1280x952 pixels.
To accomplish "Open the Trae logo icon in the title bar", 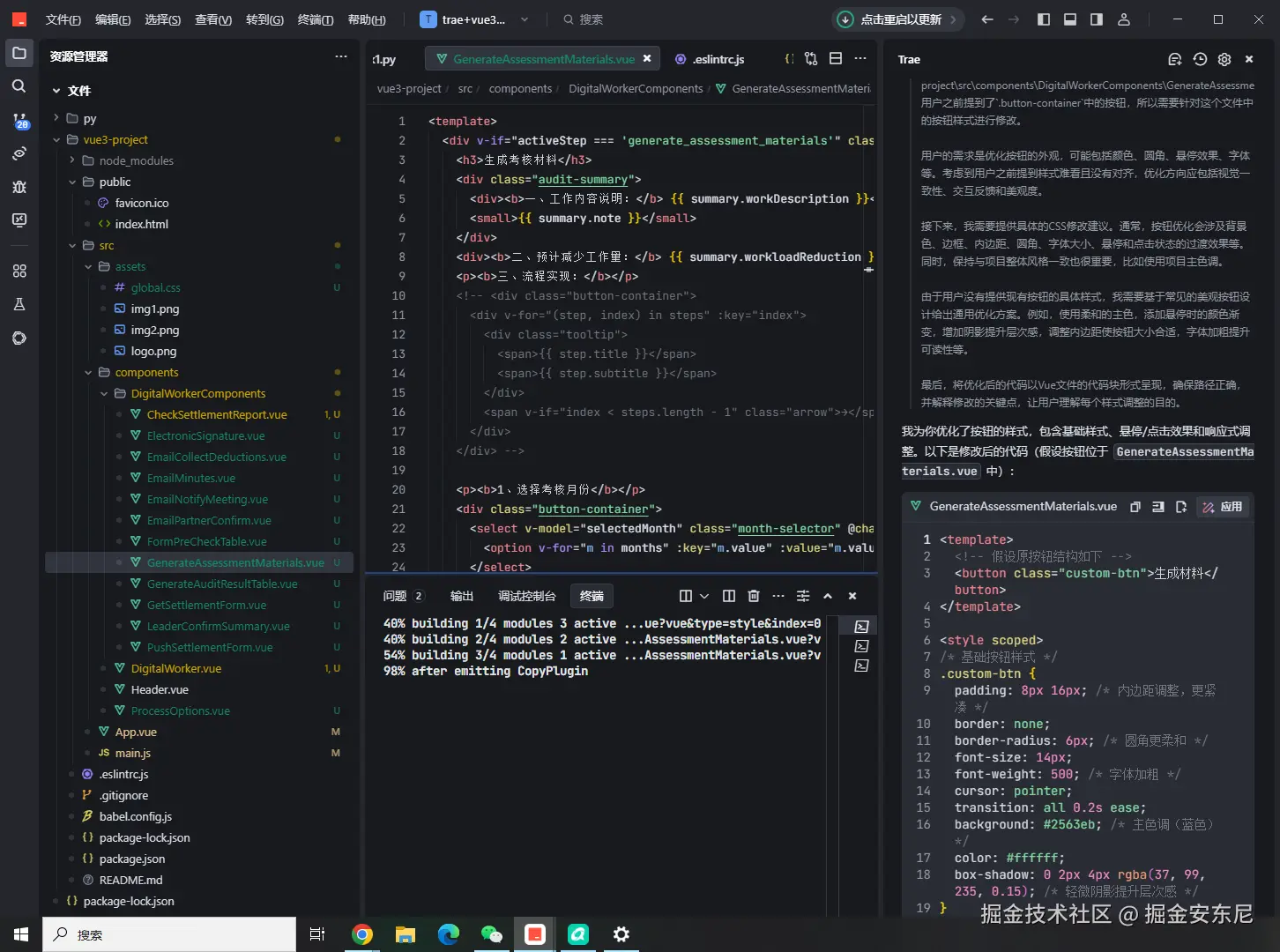I will point(19,19).
